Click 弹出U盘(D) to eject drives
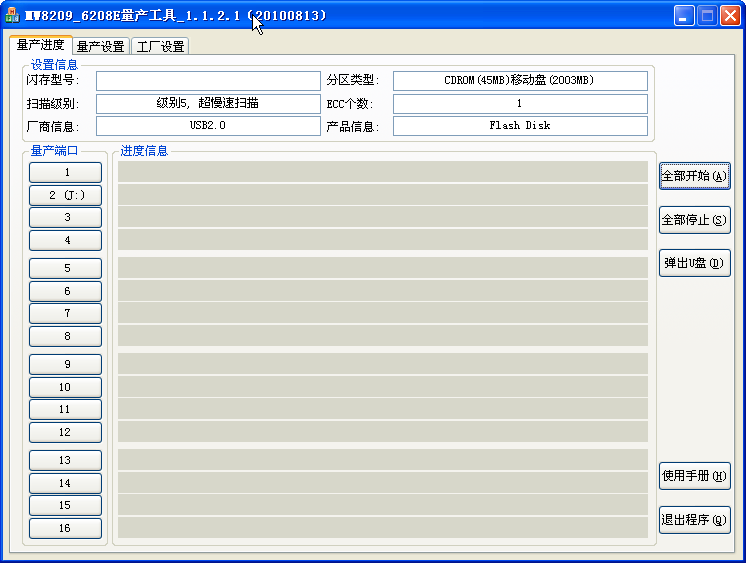Screen dimensions: 746x563 [695, 263]
